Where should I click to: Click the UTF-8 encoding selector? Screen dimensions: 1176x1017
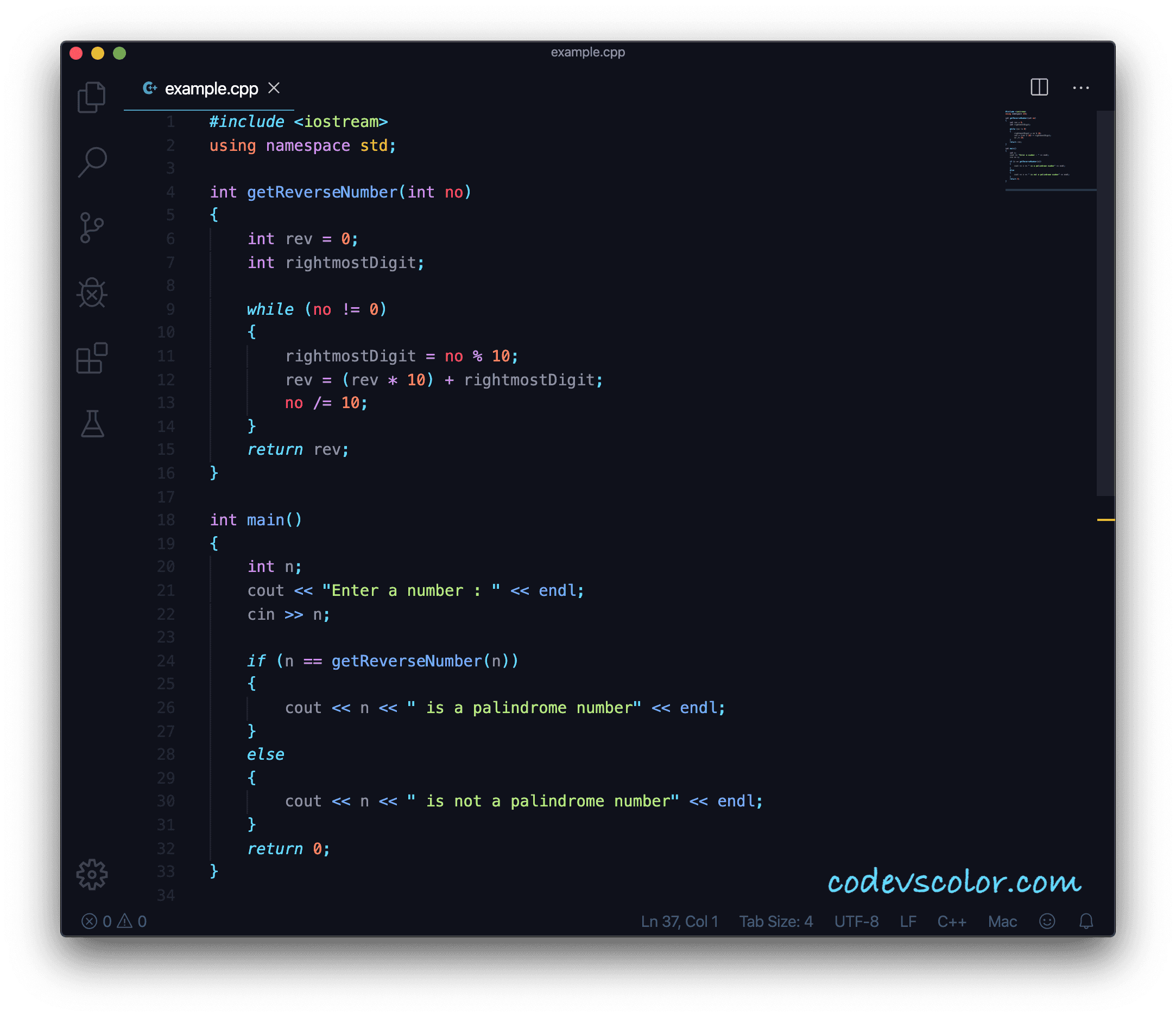(x=856, y=921)
